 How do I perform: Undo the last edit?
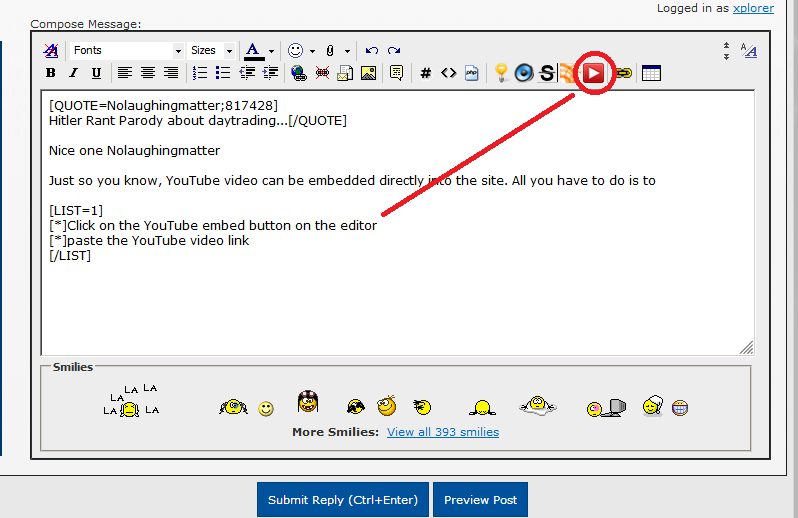[x=372, y=50]
